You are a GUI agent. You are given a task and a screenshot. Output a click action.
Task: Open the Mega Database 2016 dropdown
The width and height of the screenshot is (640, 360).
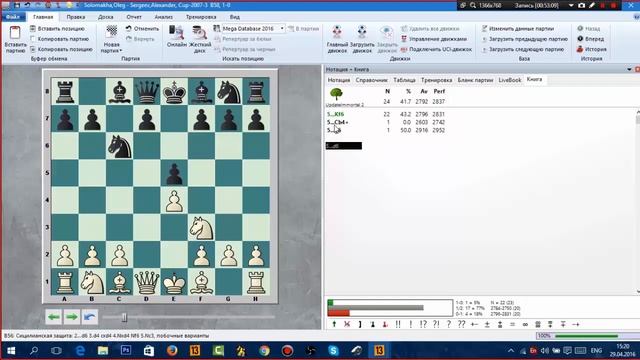click(282, 29)
